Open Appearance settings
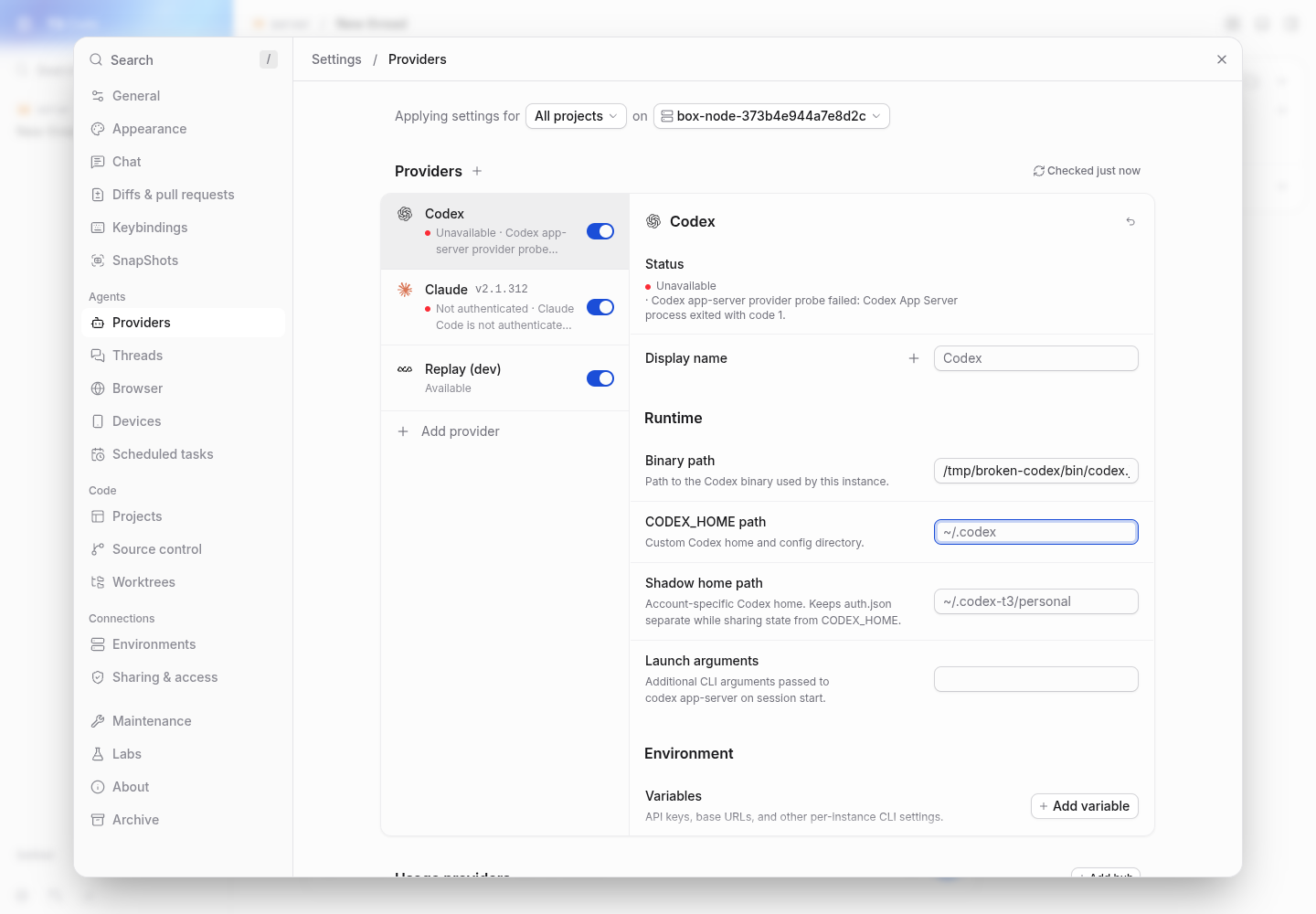 tap(183, 129)
